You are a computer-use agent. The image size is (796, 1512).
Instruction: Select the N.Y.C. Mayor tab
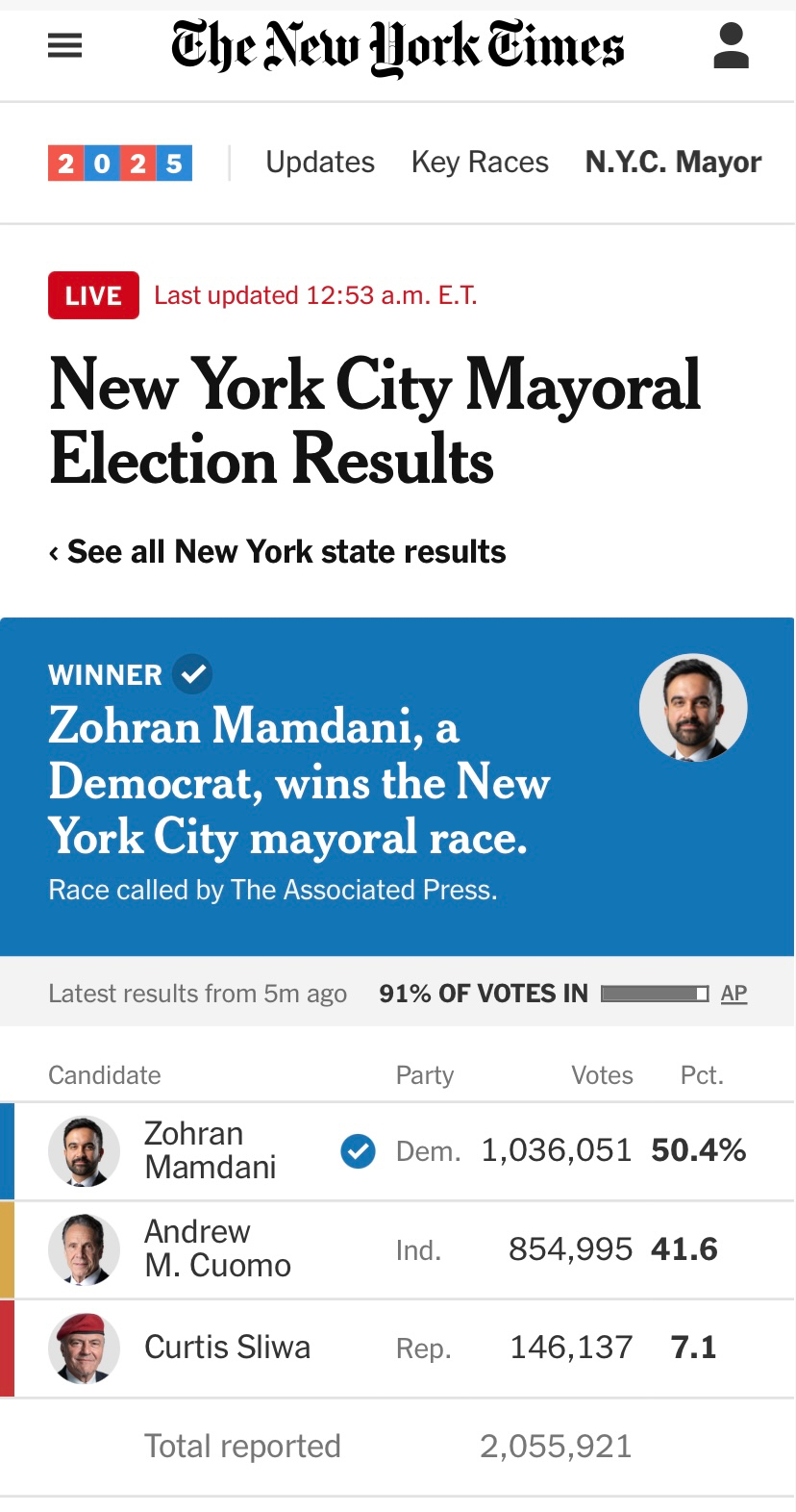673,163
